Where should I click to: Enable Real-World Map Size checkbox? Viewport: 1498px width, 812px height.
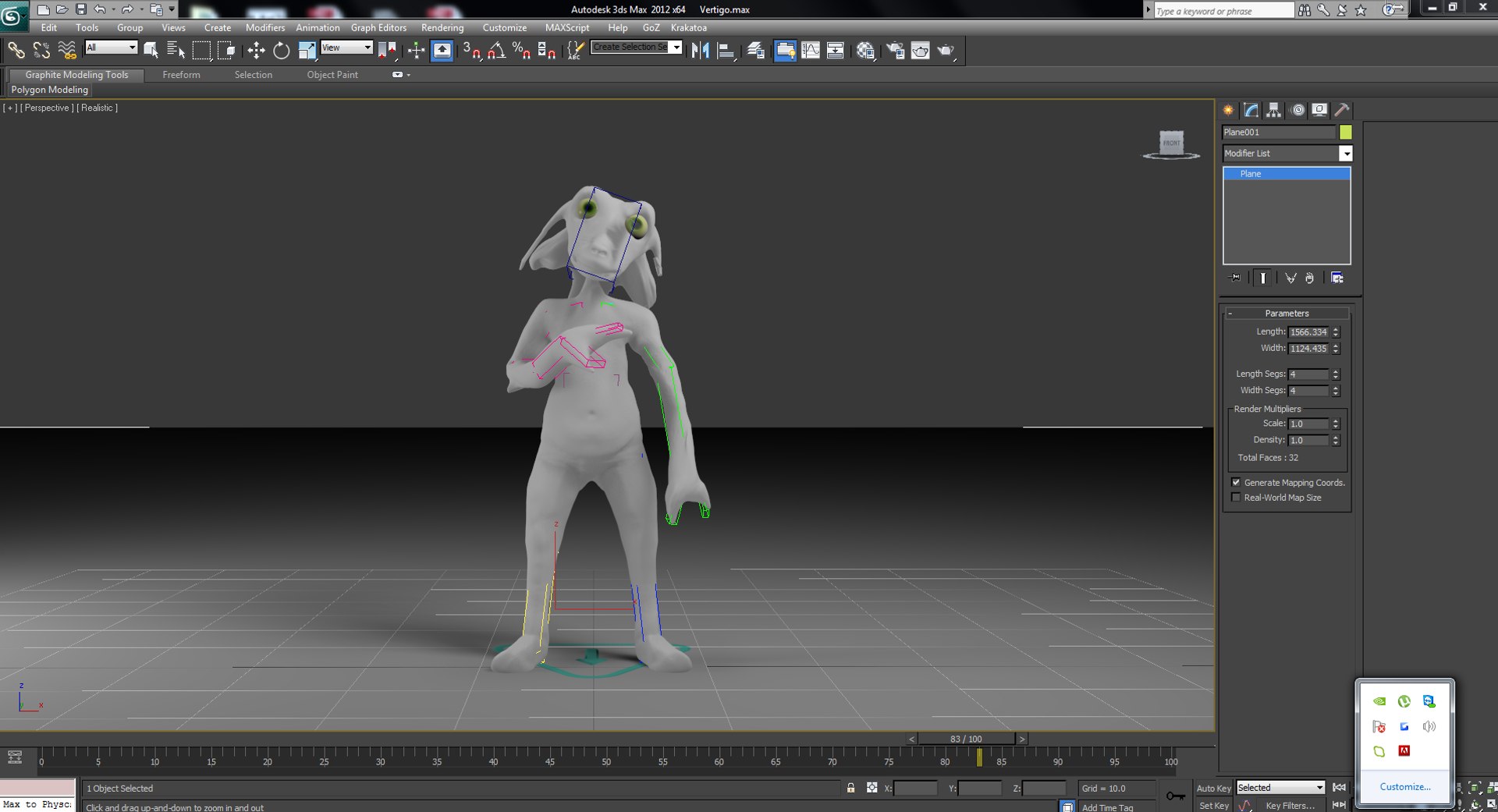pyautogui.click(x=1236, y=498)
